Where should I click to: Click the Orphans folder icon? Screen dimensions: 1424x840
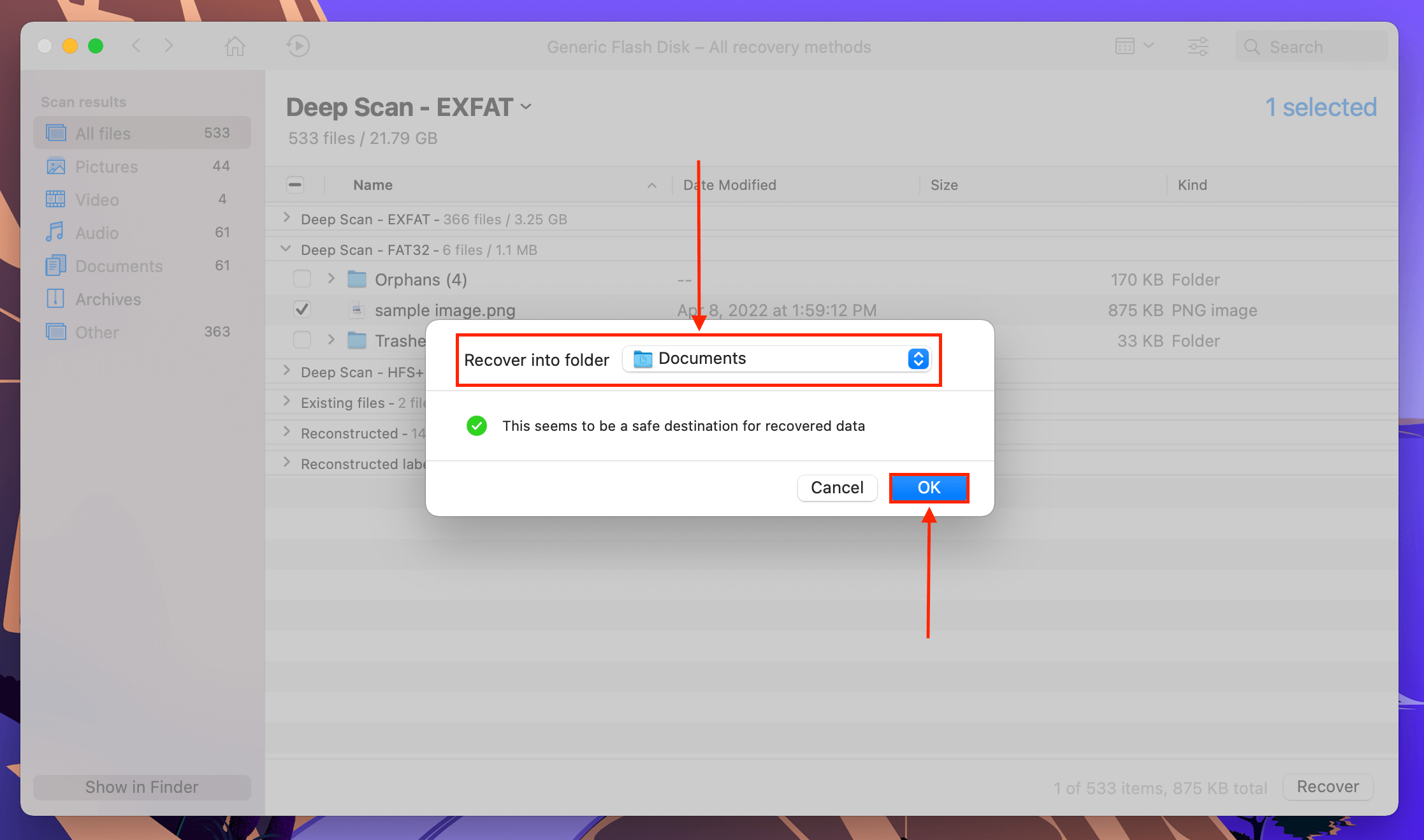point(357,279)
